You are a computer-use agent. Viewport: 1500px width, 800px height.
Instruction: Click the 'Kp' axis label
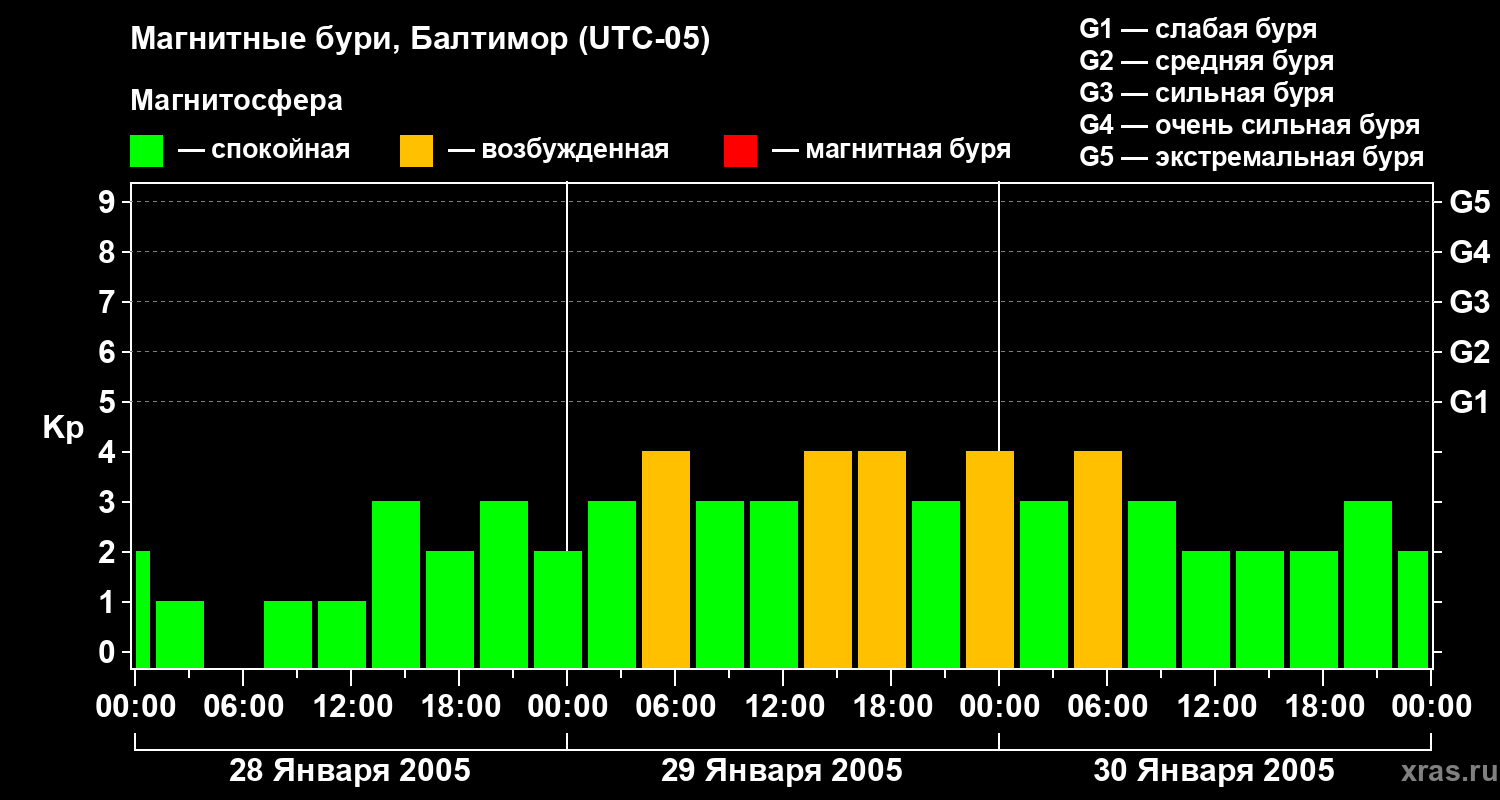tap(63, 428)
